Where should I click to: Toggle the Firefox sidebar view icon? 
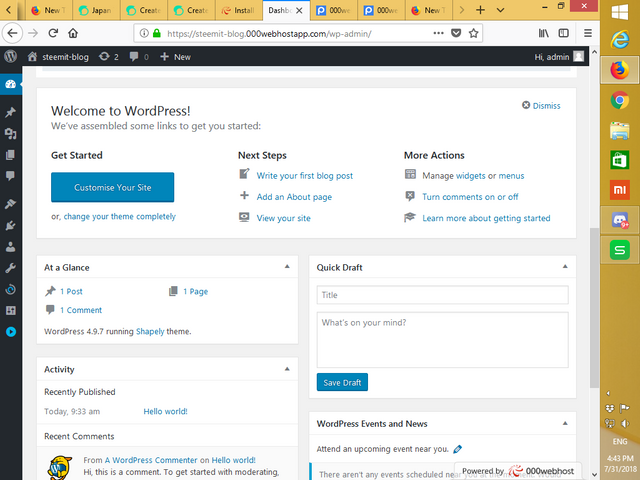564,33
